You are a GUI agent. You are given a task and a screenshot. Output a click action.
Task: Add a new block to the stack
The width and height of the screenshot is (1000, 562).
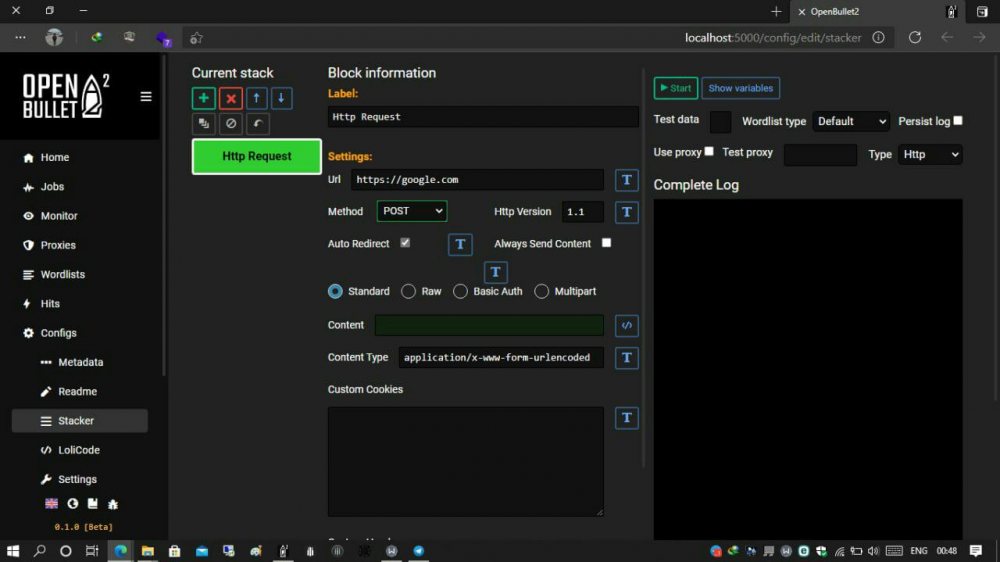[x=203, y=98]
